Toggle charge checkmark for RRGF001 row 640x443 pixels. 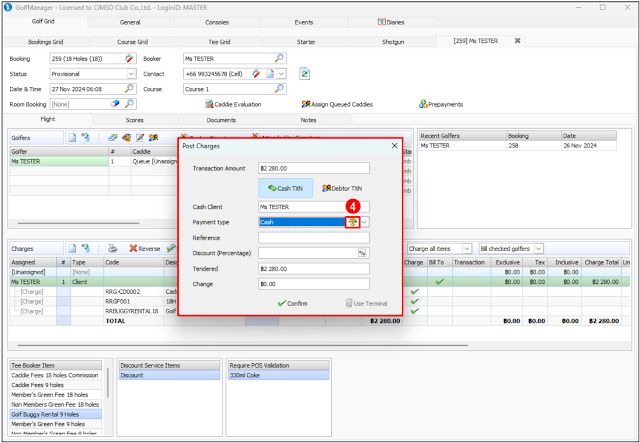pyautogui.click(x=415, y=301)
